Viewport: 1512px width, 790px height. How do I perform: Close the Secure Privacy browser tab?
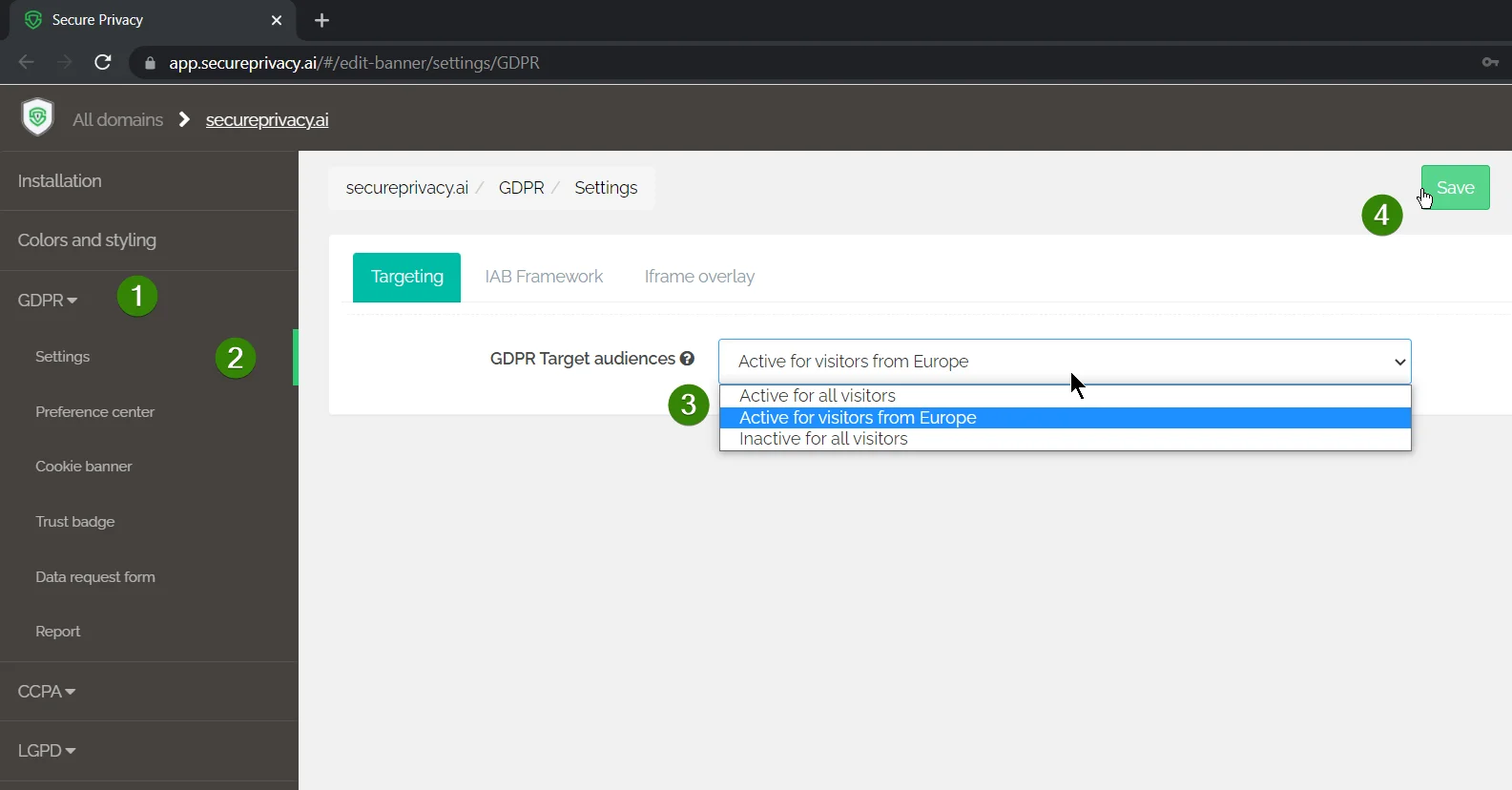(277, 20)
